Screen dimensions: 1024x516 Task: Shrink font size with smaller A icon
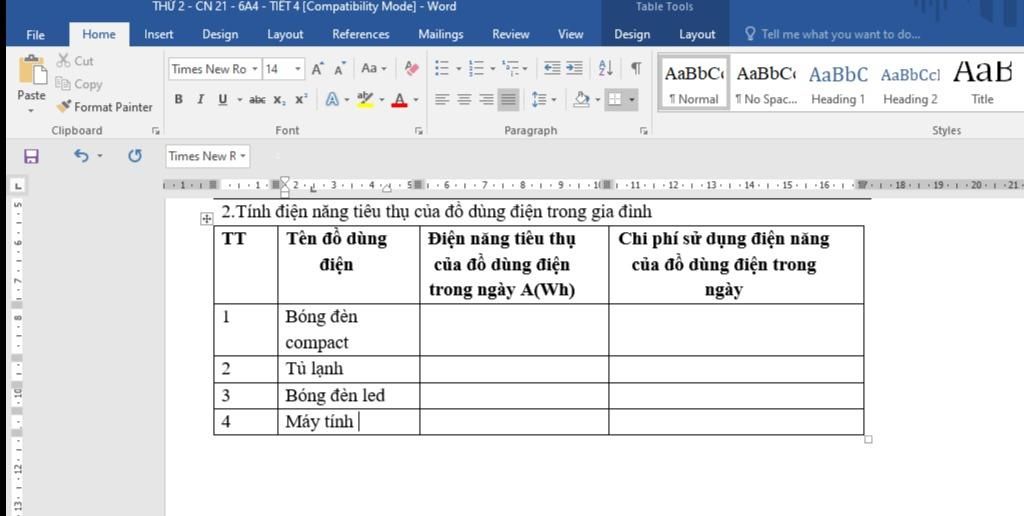tap(340, 69)
